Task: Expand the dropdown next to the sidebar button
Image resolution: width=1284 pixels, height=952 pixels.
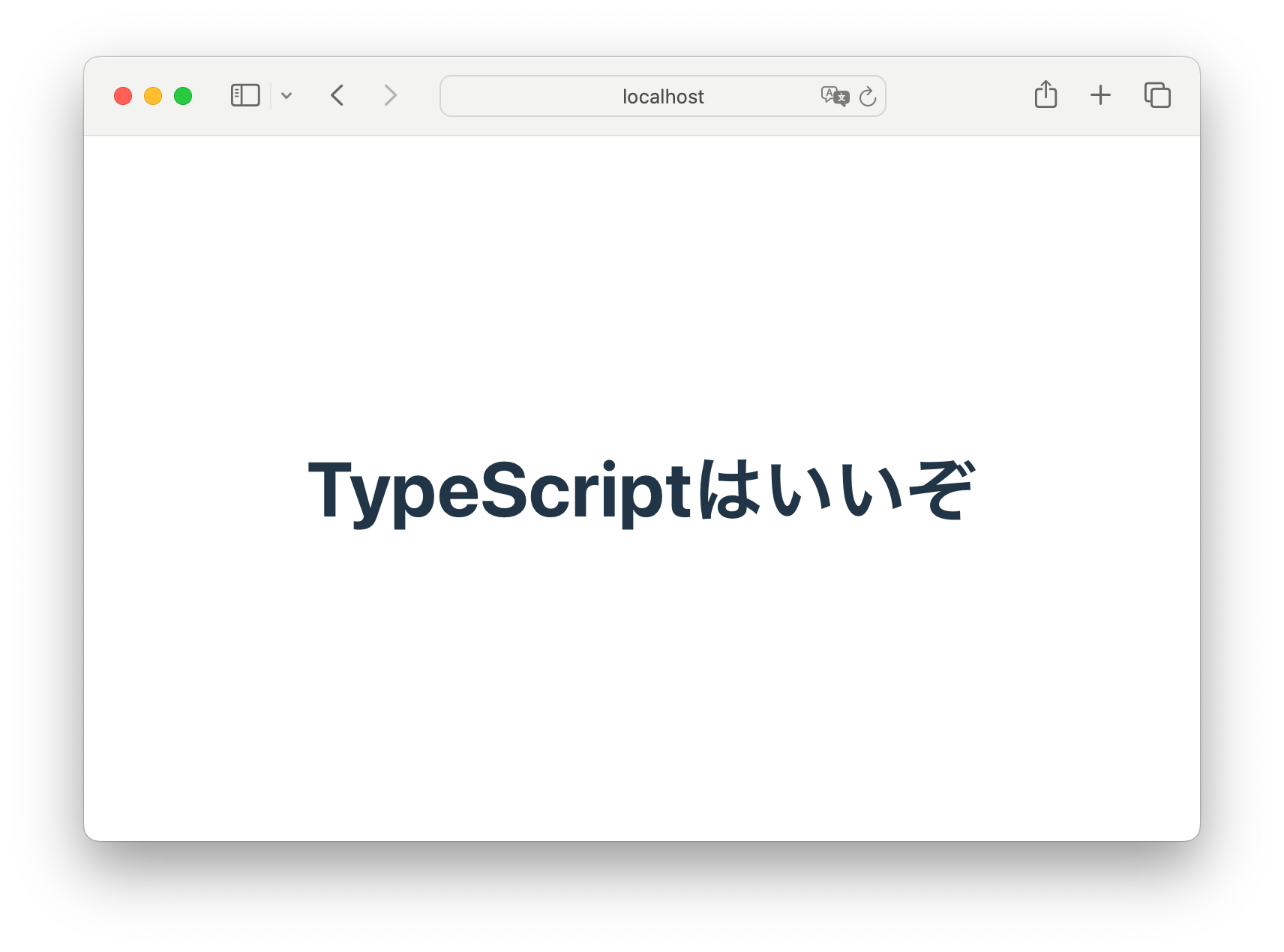Action: [x=287, y=95]
